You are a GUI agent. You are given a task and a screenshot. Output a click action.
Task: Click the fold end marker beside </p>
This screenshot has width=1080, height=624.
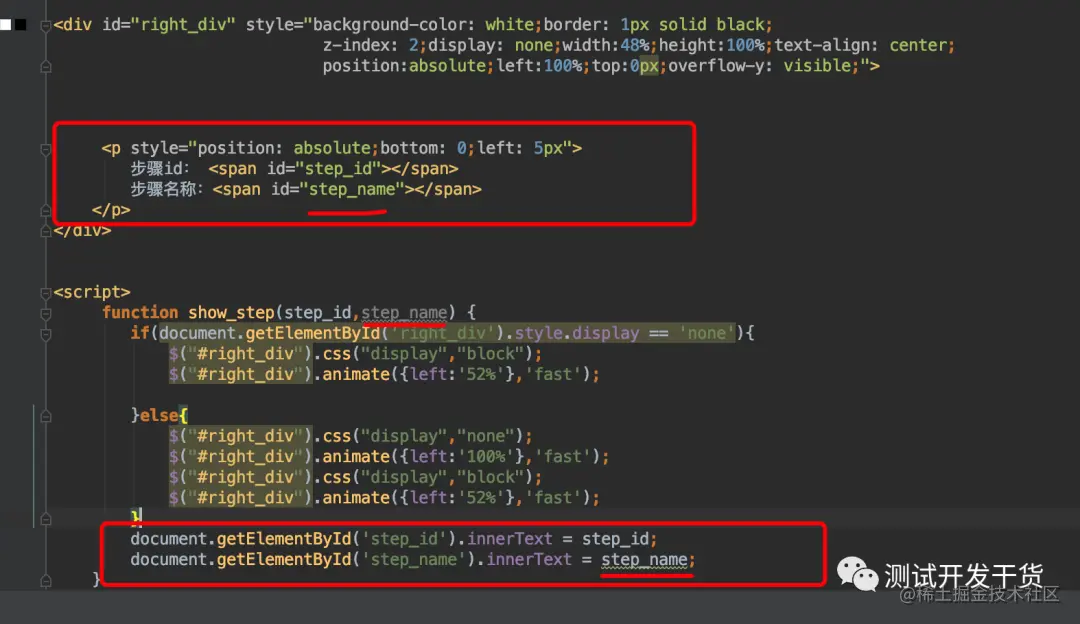point(45,211)
